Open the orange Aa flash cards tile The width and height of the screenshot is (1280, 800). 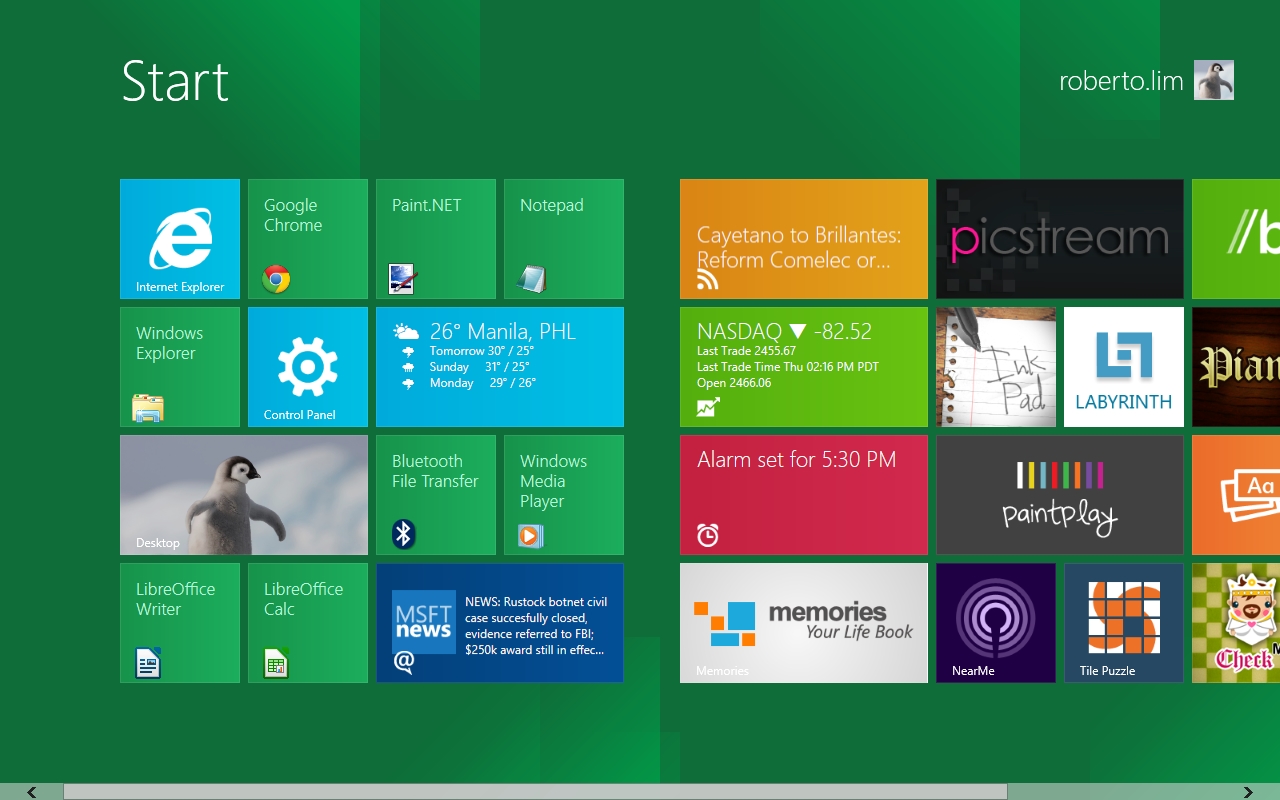click(1236, 495)
